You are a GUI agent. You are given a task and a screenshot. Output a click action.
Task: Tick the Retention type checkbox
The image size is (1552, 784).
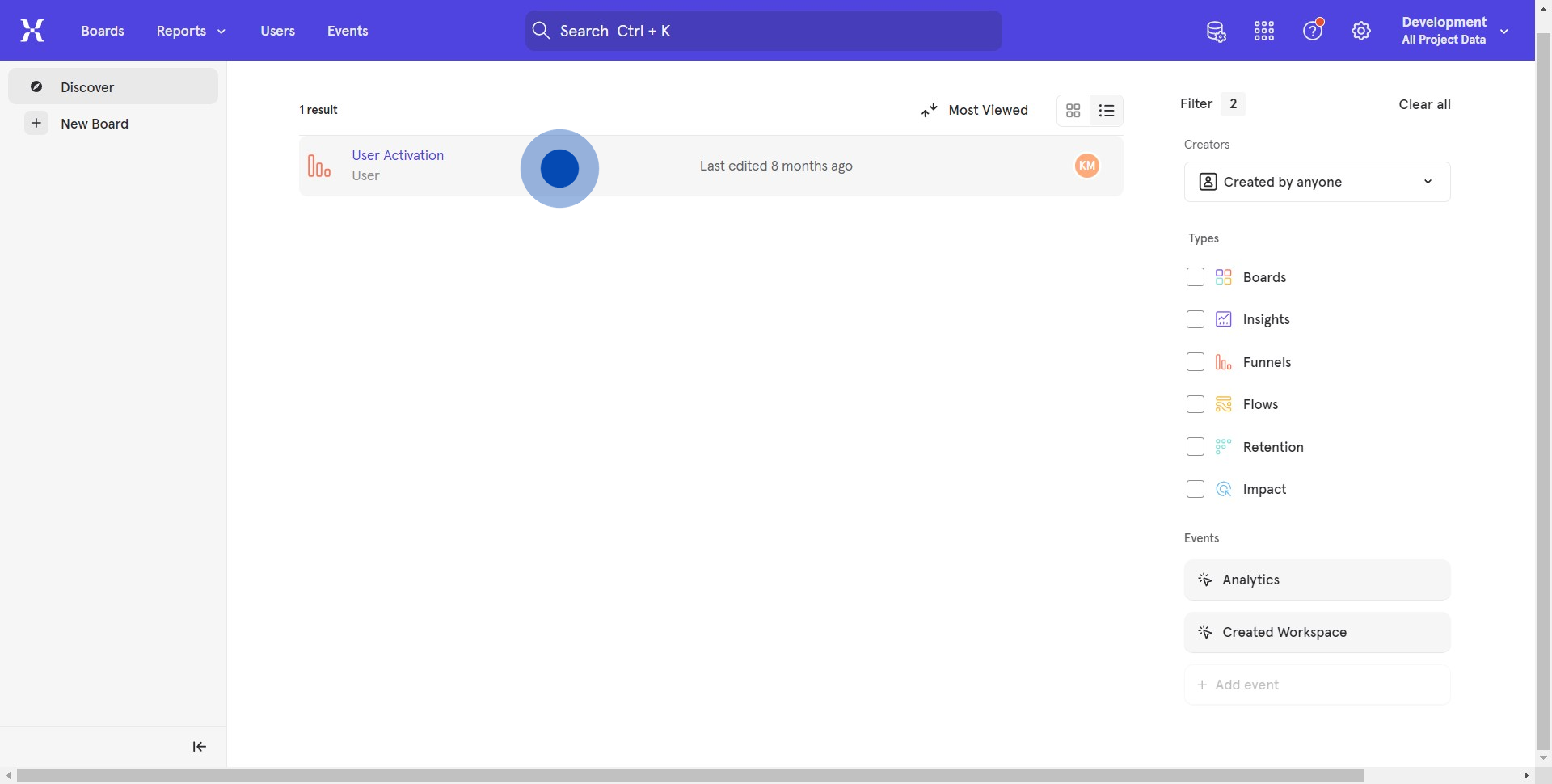point(1196,447)
